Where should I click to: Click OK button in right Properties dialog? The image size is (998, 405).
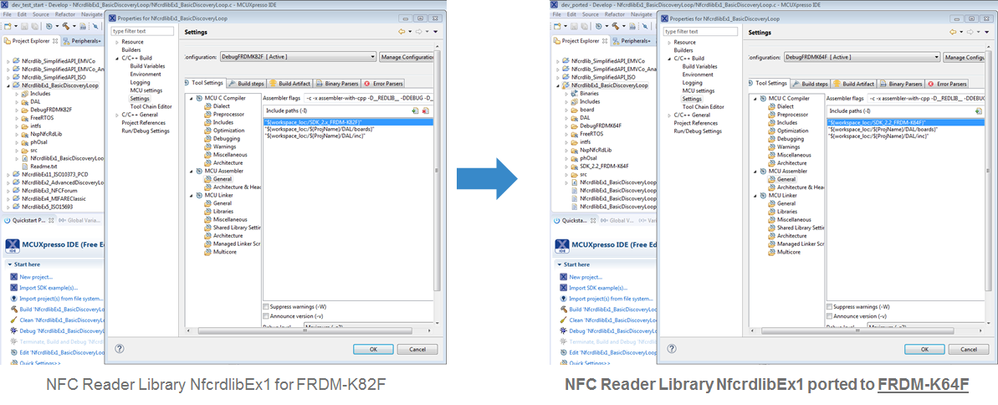click(924, 349)
